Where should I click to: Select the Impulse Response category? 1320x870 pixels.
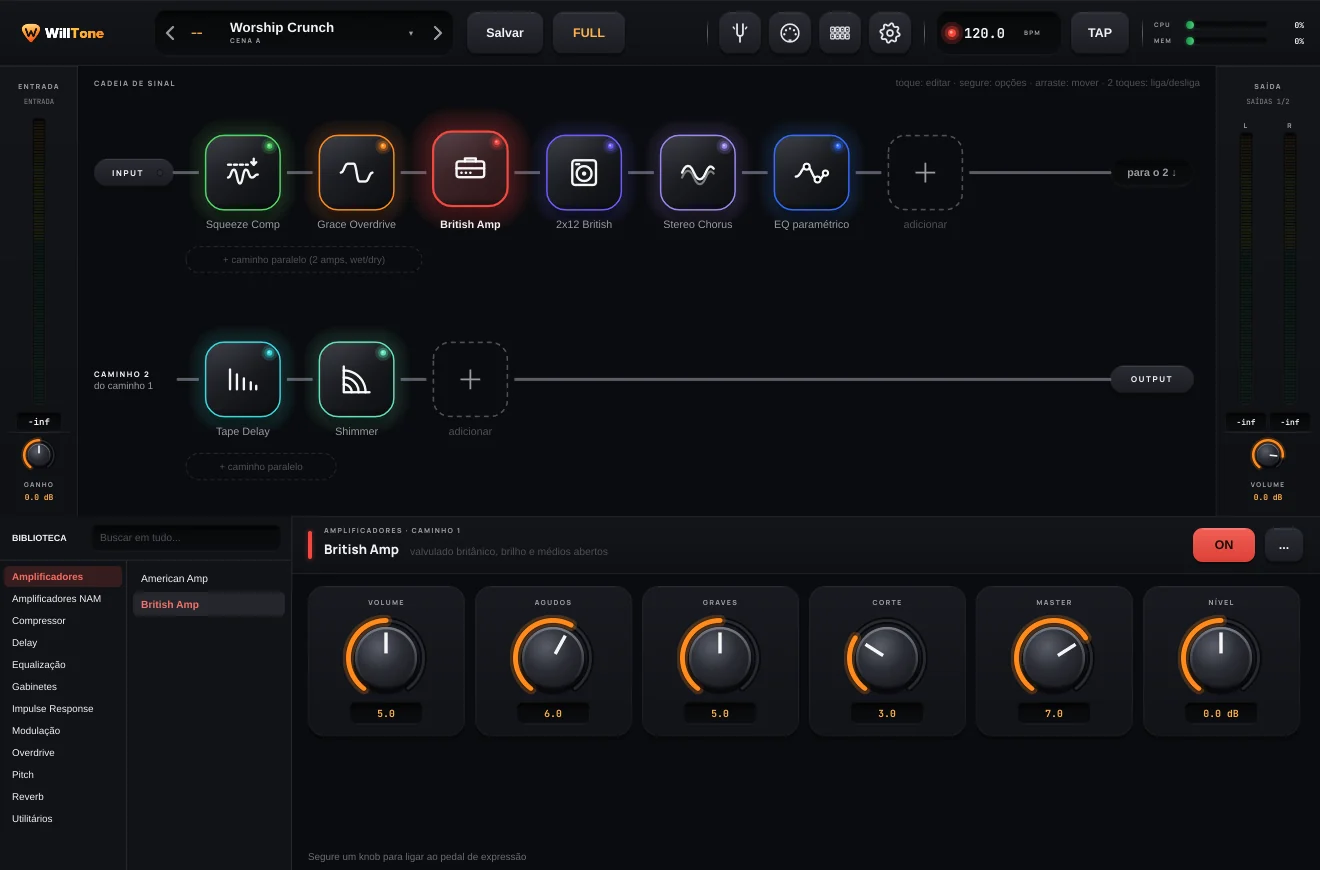(x=63, y=709)
